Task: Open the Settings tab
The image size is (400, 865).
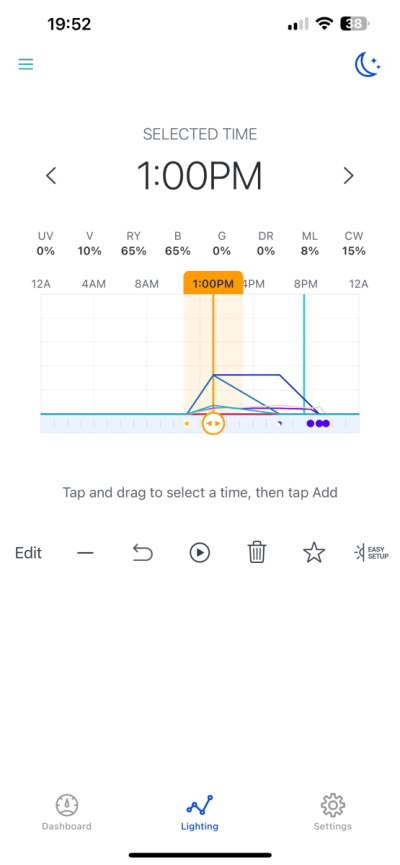Action: [333, 813]
